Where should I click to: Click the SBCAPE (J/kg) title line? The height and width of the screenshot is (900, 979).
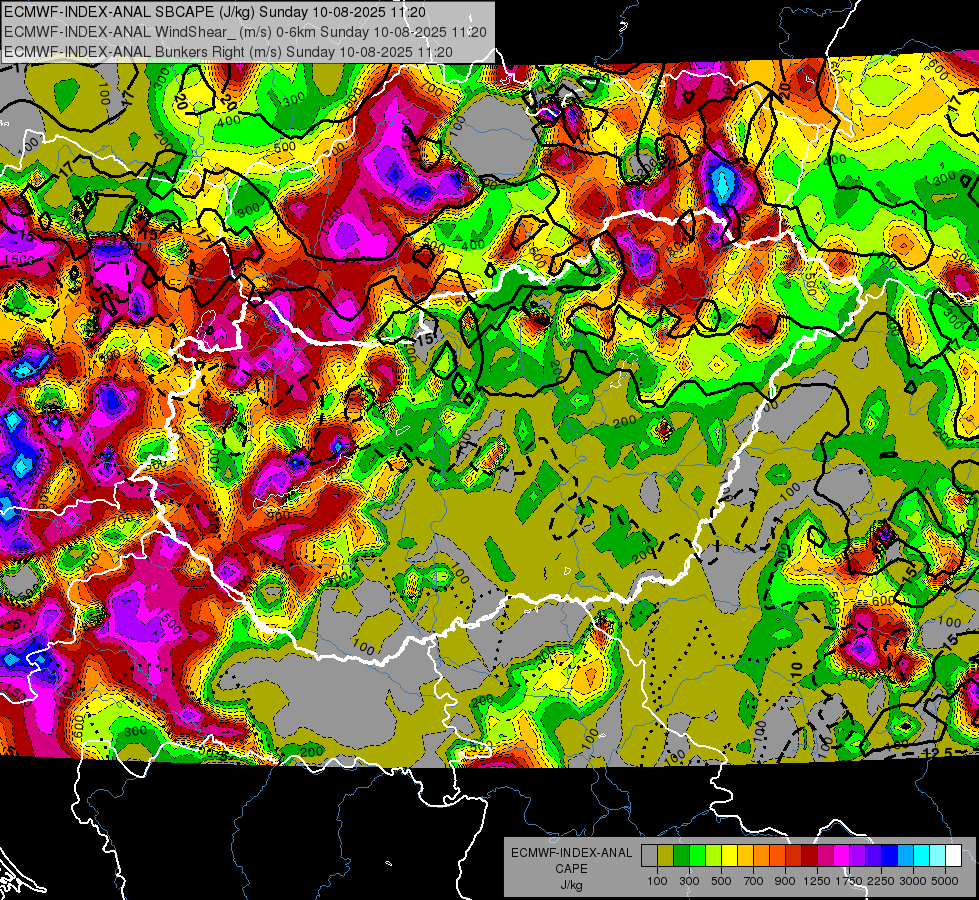tap(215, 12)
